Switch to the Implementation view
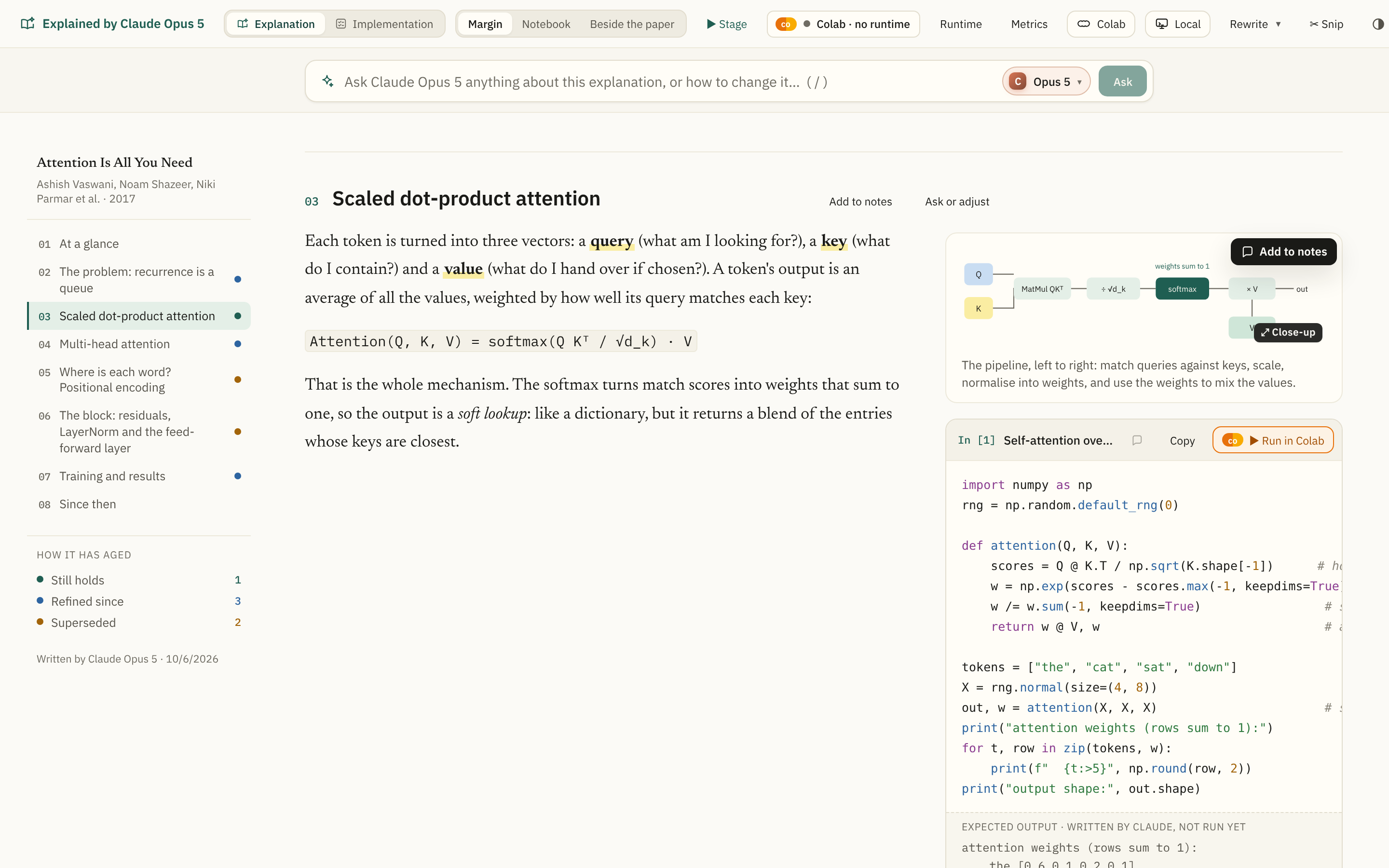Screen dimensions: 1389x868 coord(385,24)
